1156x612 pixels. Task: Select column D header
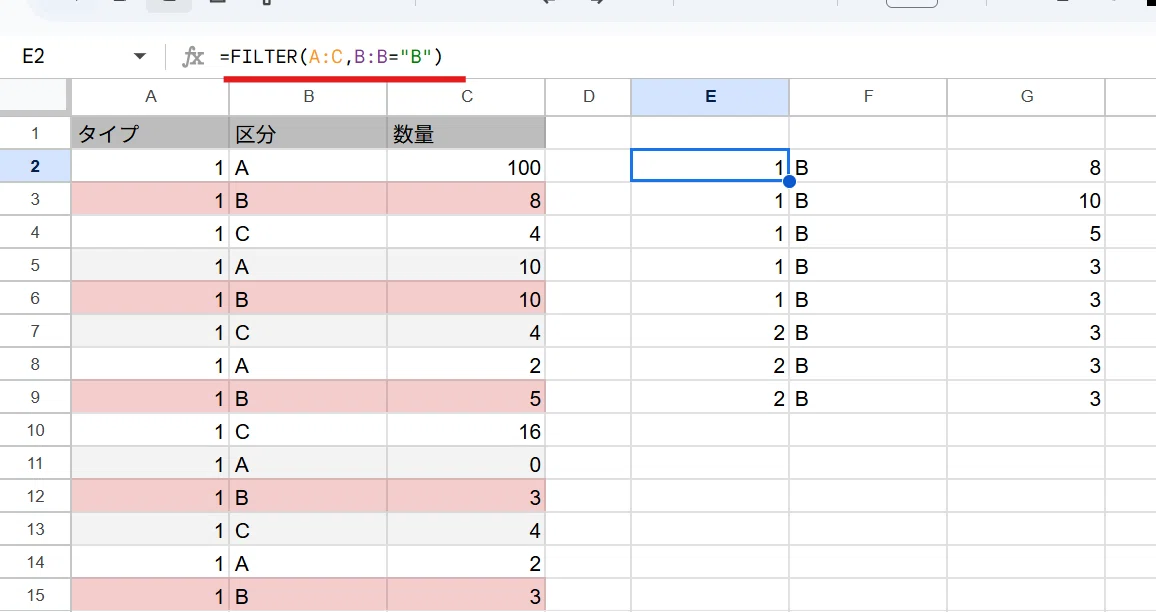click(588, 97)
